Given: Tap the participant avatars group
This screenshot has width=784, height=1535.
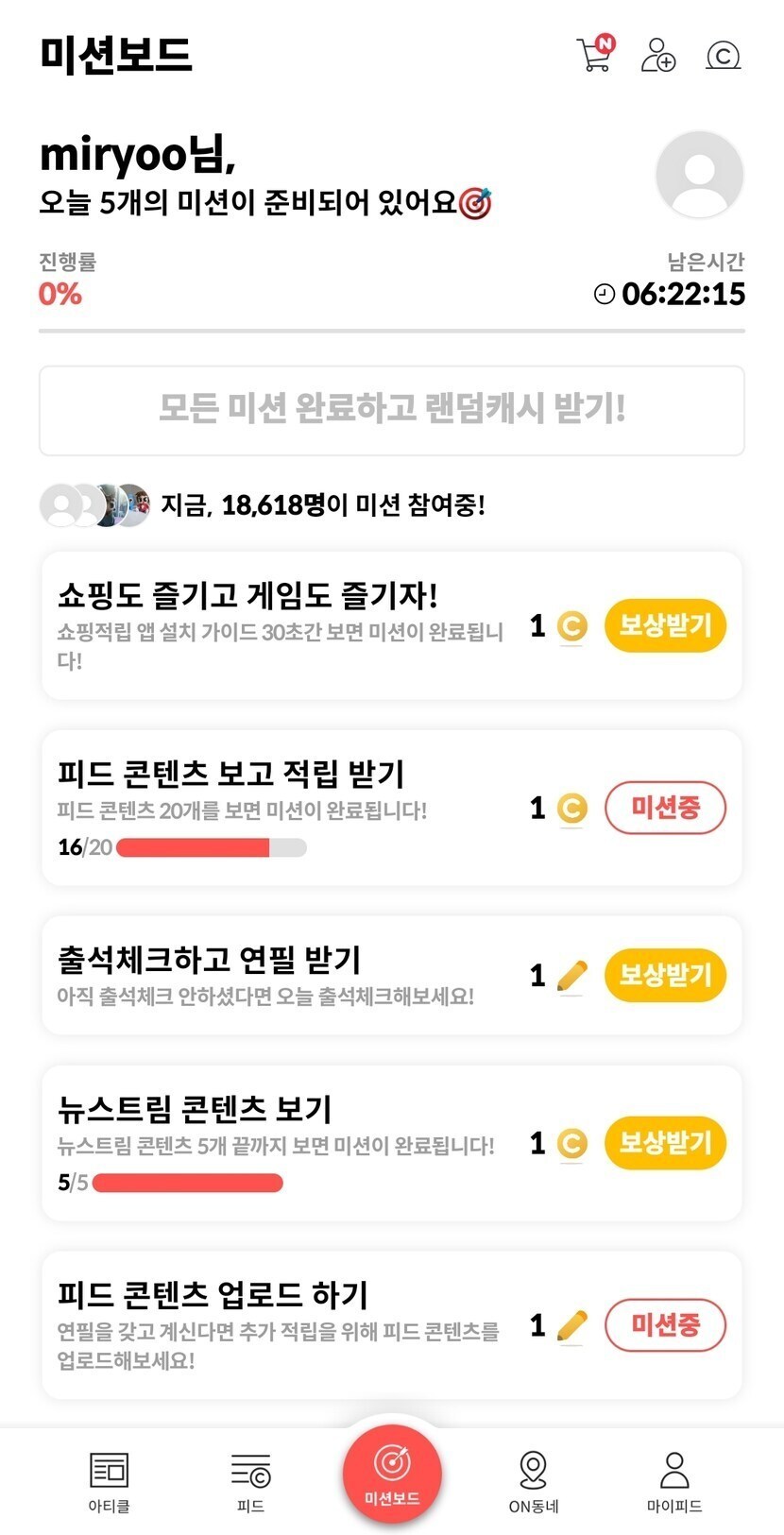Looking at the screenshot, I should [x=94, y=505].
